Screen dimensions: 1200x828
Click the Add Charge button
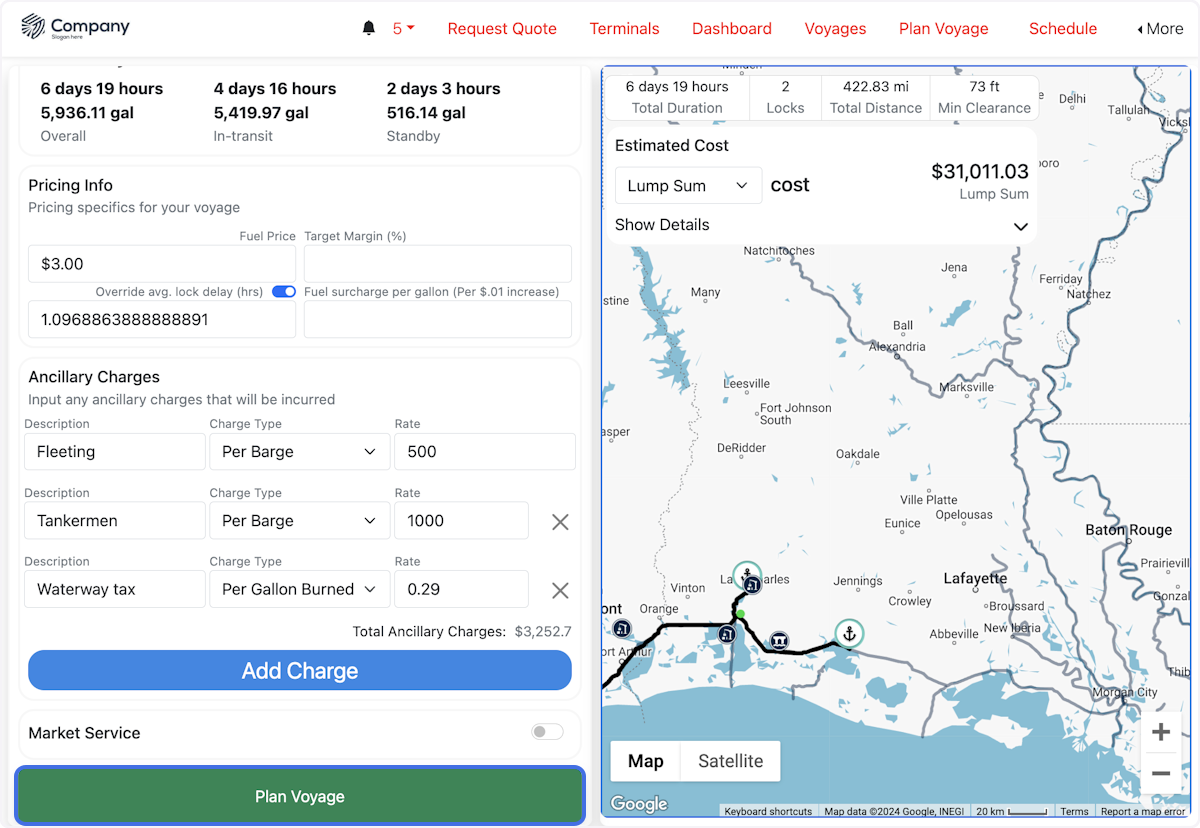[299, 670]
